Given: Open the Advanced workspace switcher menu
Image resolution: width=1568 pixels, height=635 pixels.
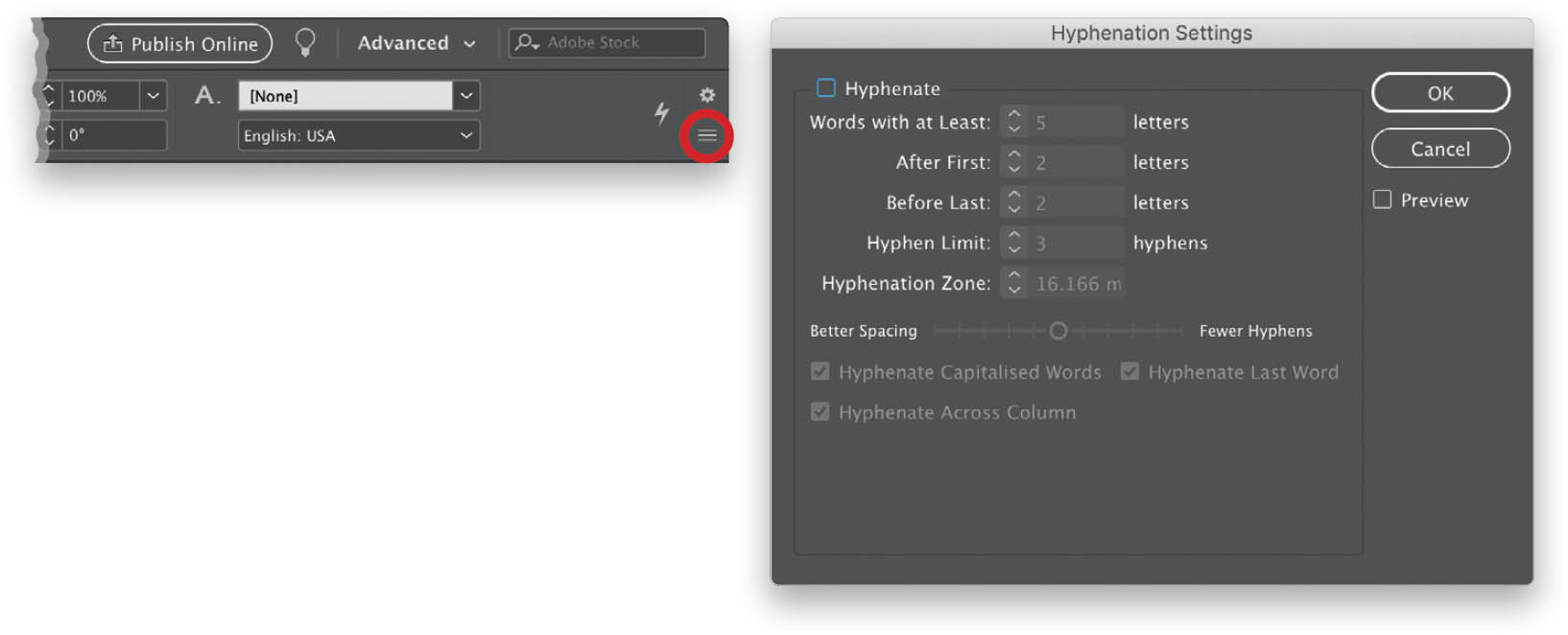Looking at the screenshot, I should 416,43.
